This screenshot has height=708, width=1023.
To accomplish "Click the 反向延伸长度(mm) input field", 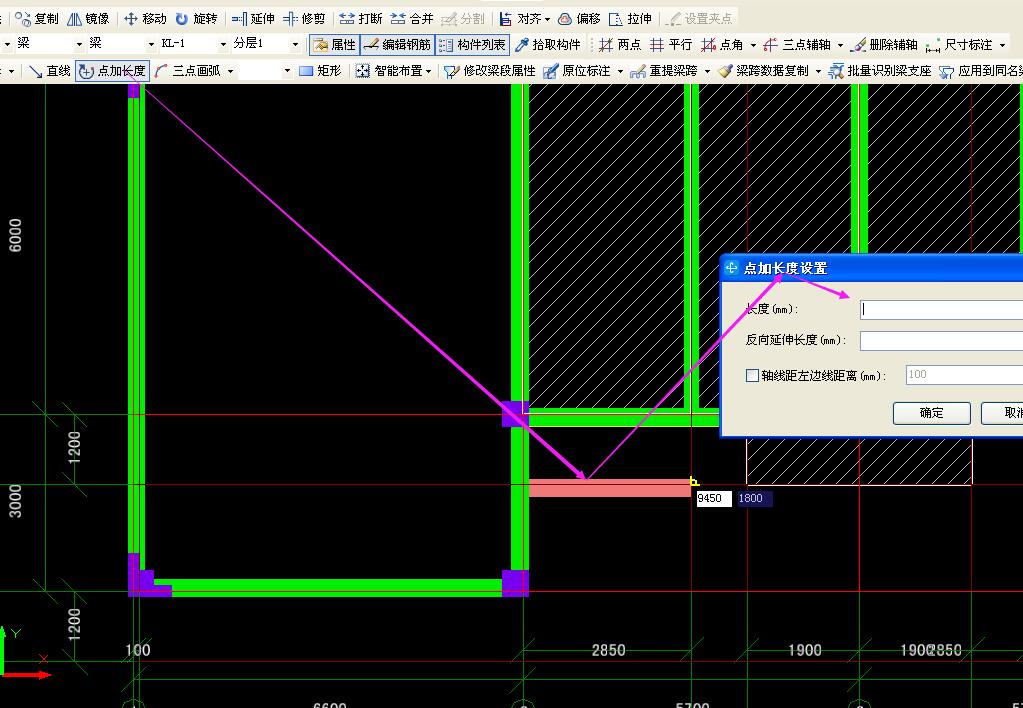I will point(941,341).
